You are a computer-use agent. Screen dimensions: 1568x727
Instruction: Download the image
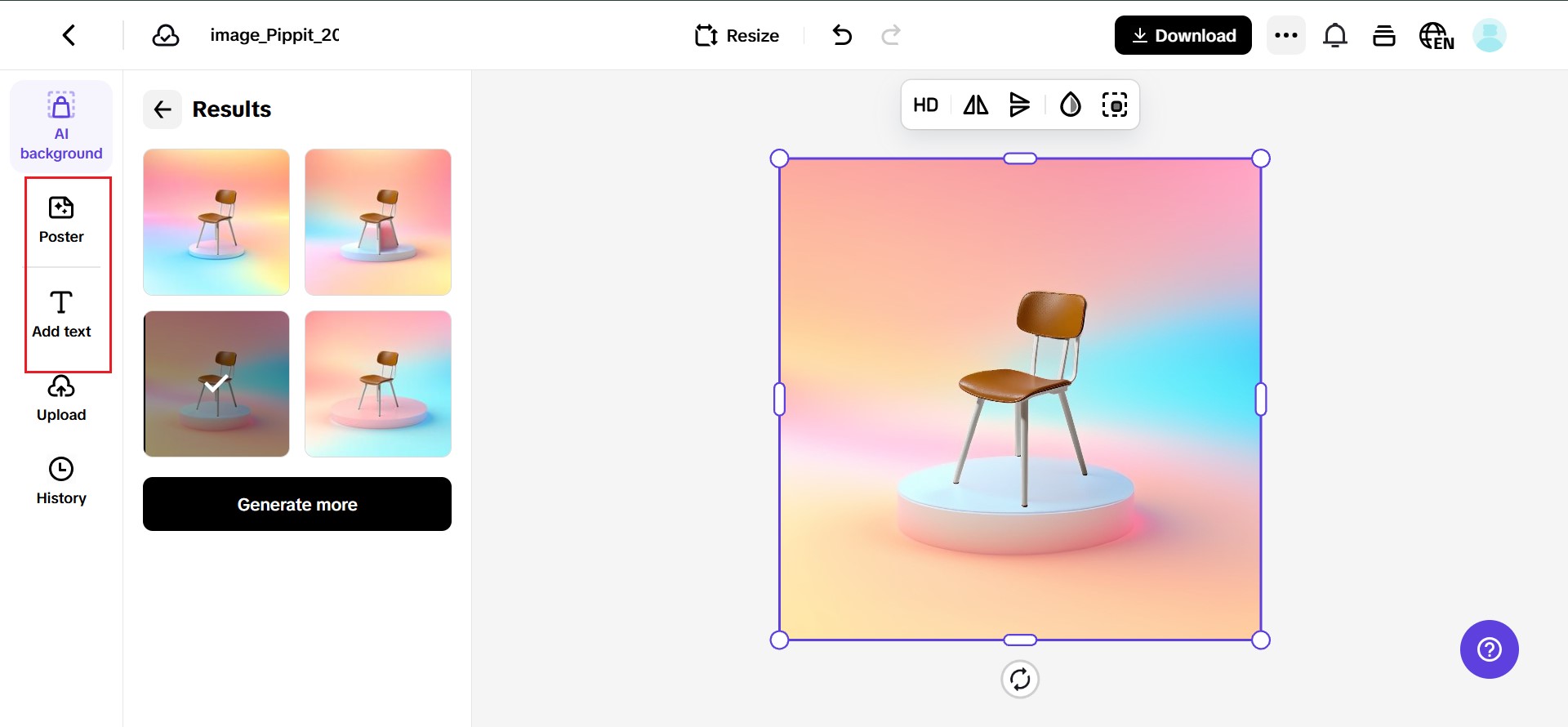coord(1183,35)
